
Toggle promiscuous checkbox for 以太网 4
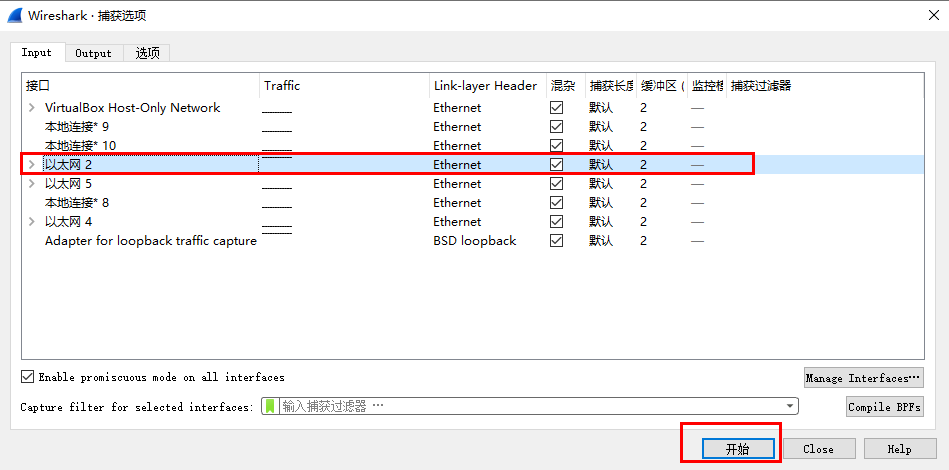coord(556,221)
